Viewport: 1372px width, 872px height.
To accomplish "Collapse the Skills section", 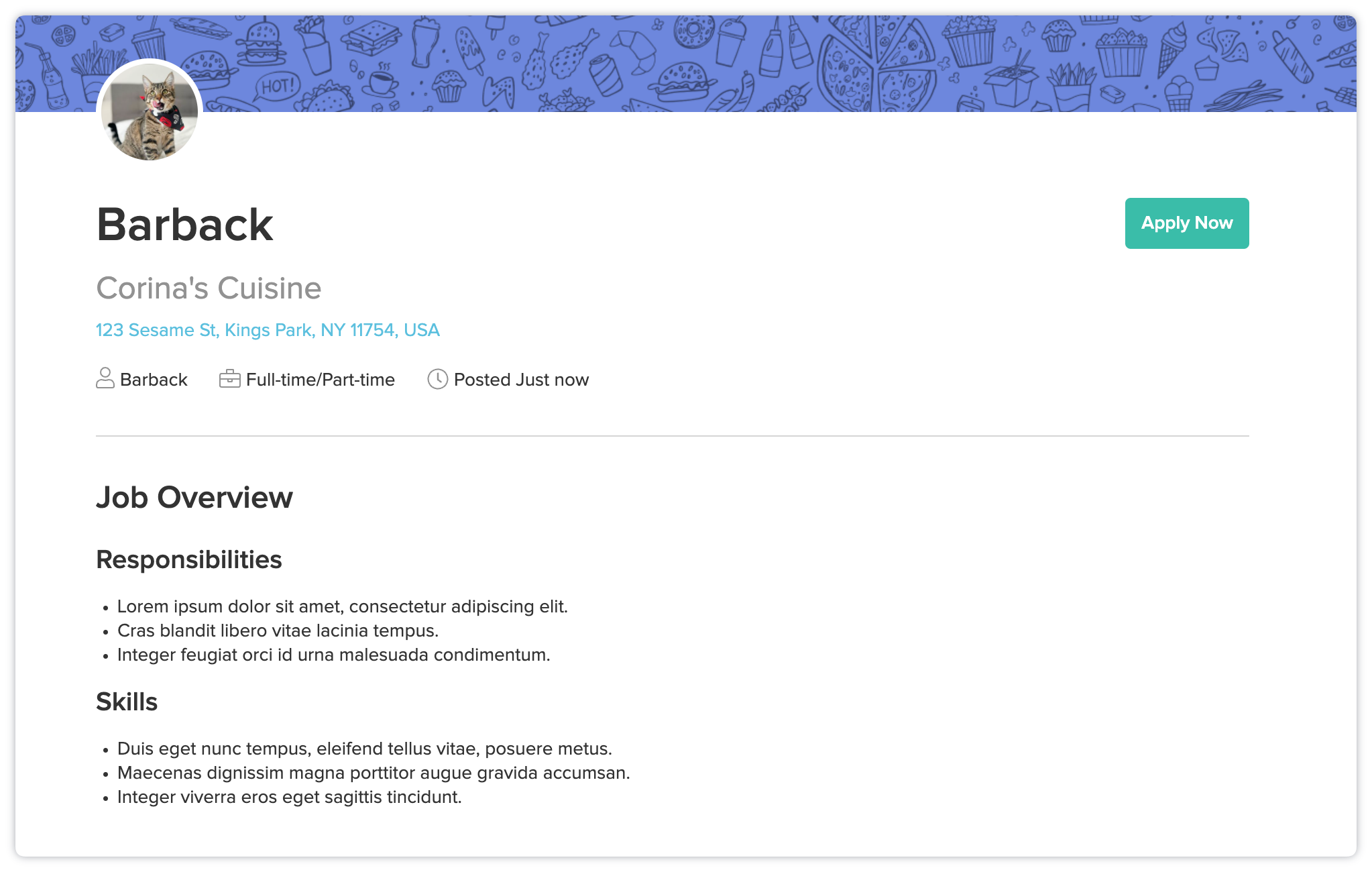I will (127, 702).
